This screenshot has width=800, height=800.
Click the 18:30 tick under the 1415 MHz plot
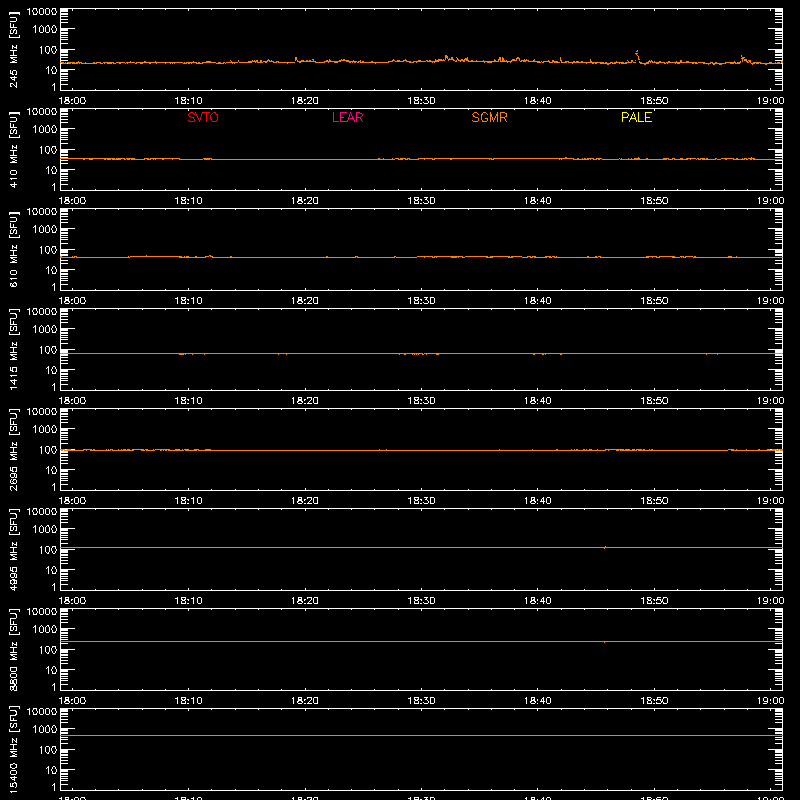point(421,401)
